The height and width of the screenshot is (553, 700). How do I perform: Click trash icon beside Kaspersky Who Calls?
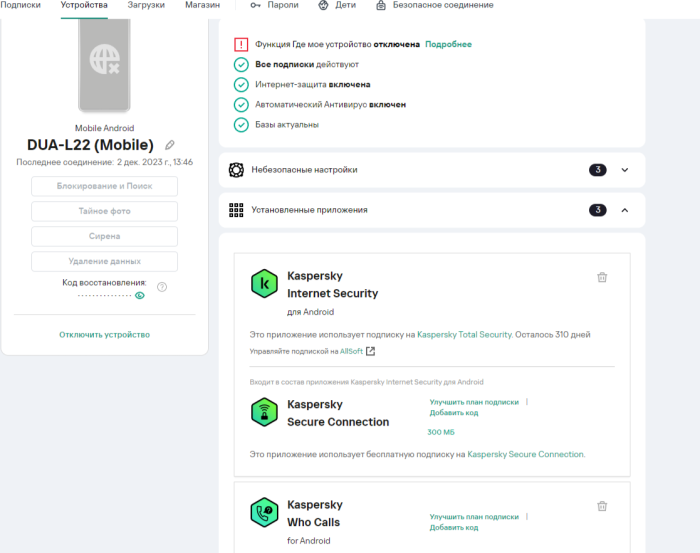[x=601, y=507]
